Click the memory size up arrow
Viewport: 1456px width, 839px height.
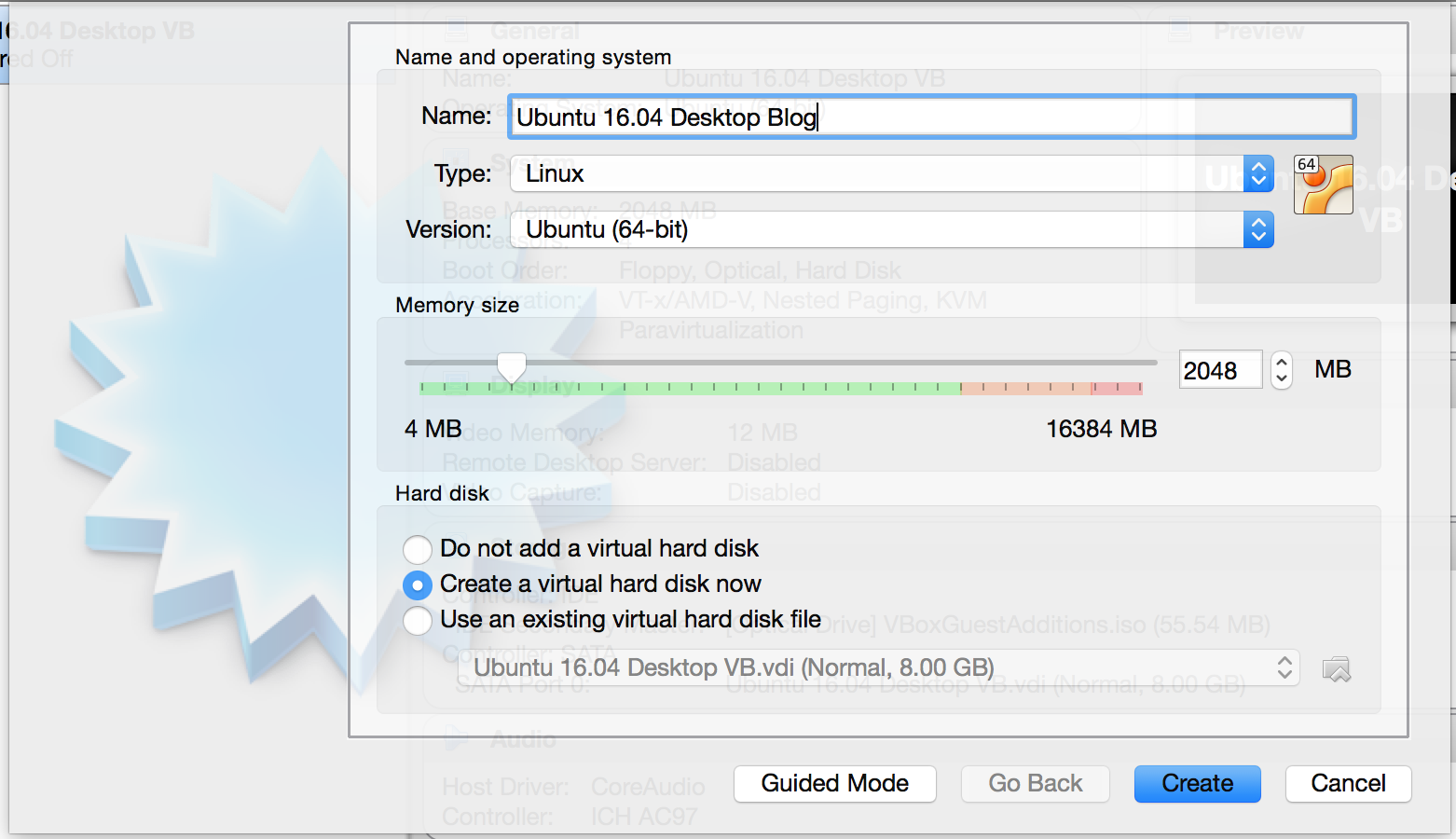click(x=1282, y=362)
